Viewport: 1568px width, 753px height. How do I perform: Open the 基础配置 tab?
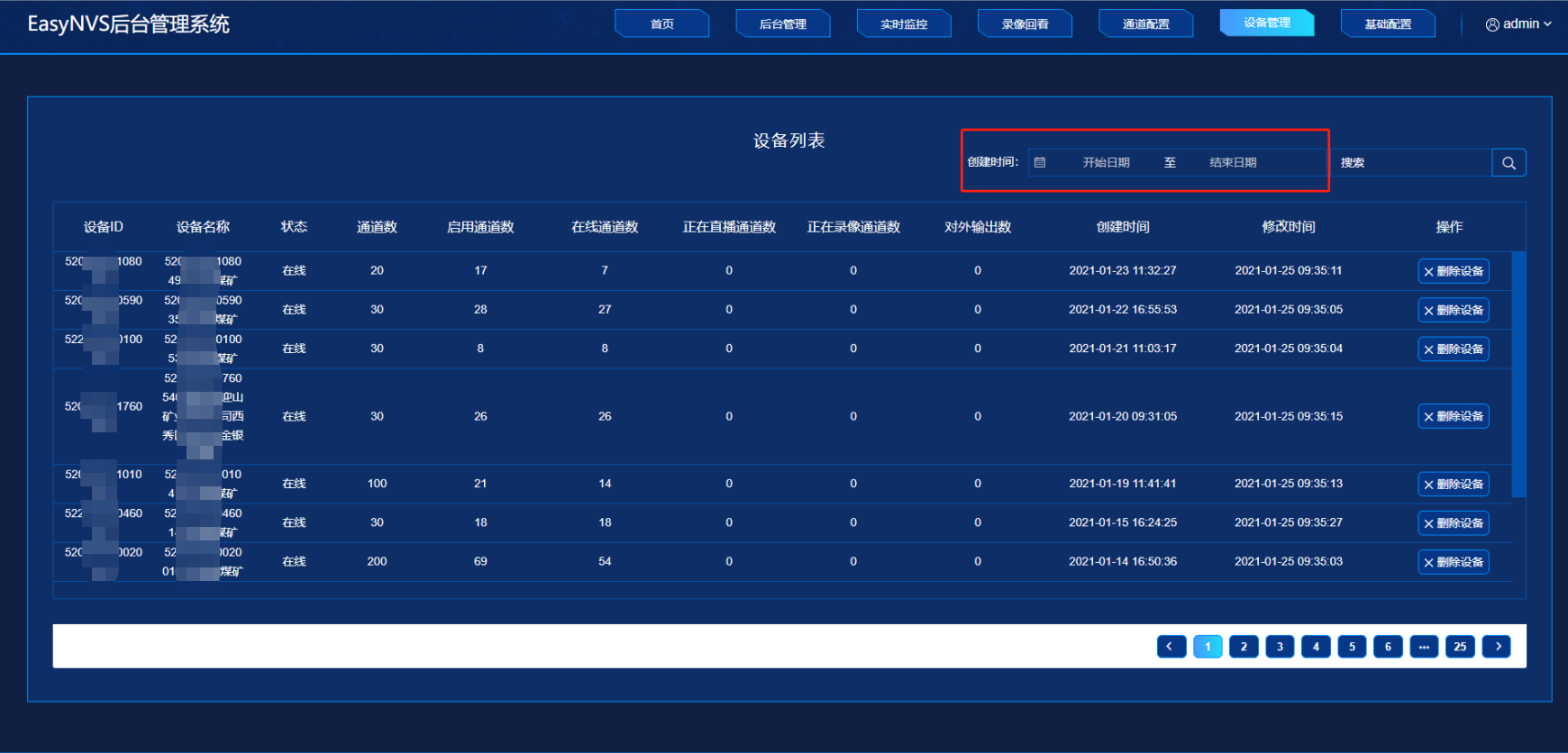(x=1389, y=23)
